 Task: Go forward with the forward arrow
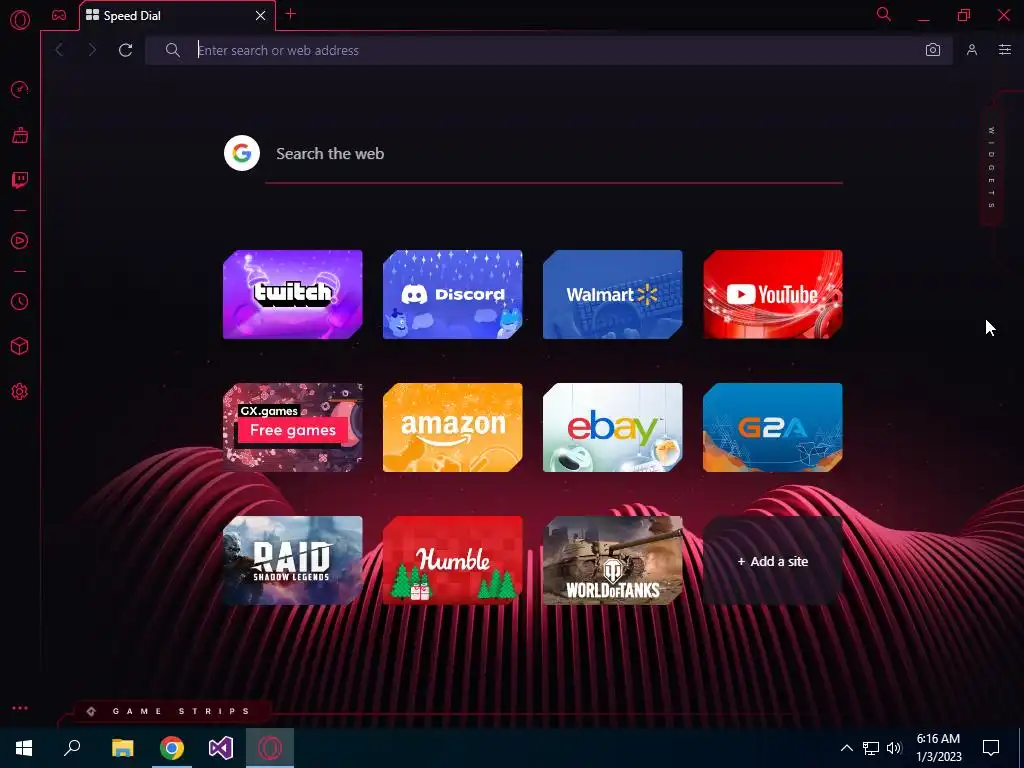92,50
